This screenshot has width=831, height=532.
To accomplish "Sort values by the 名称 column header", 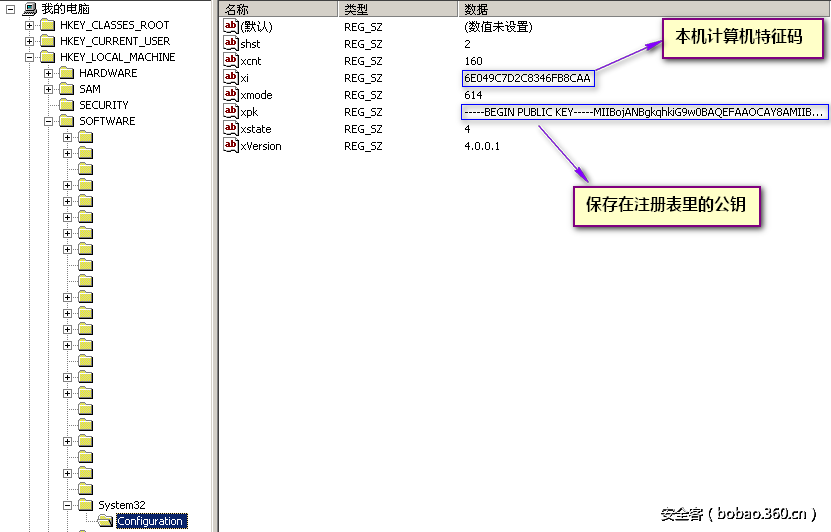I will pyautogui.click(x=278, y=8).
